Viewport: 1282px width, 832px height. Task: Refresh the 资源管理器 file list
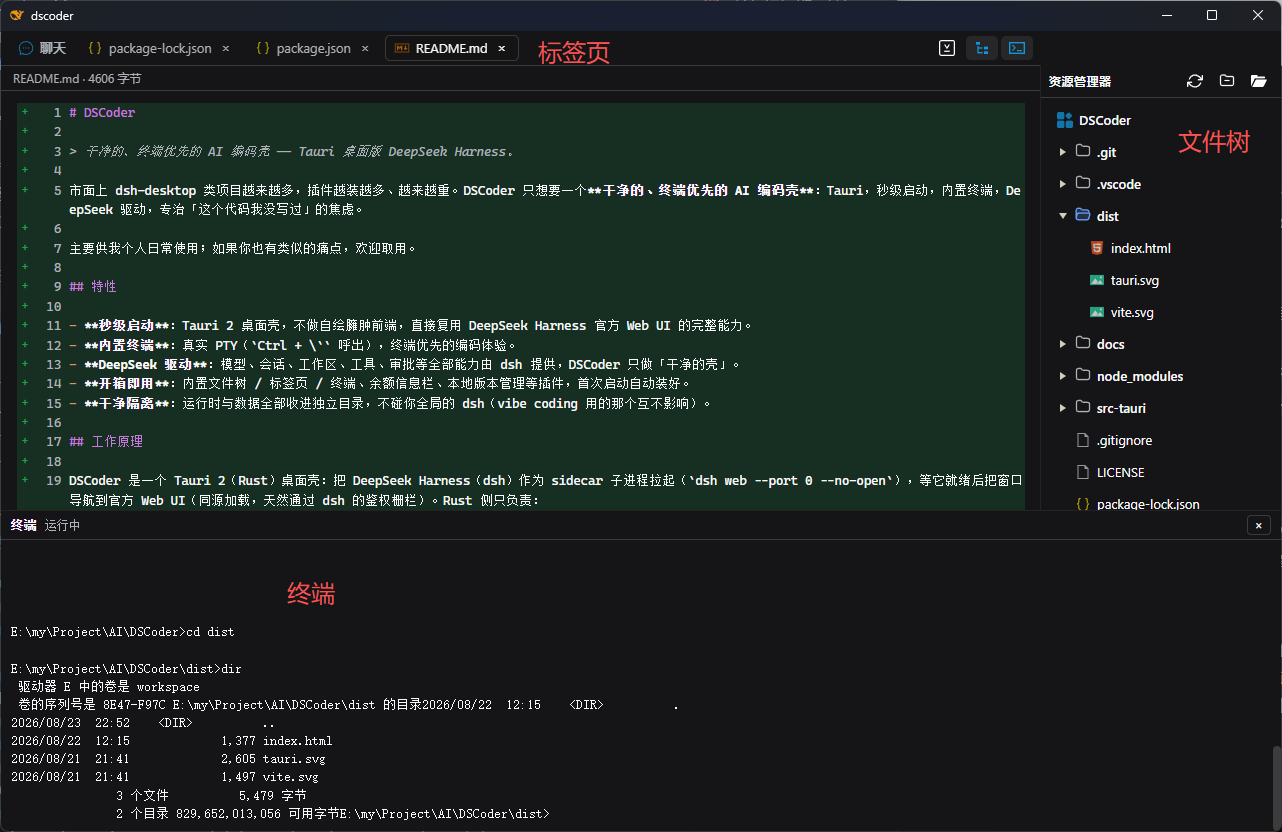point(1194,81)
